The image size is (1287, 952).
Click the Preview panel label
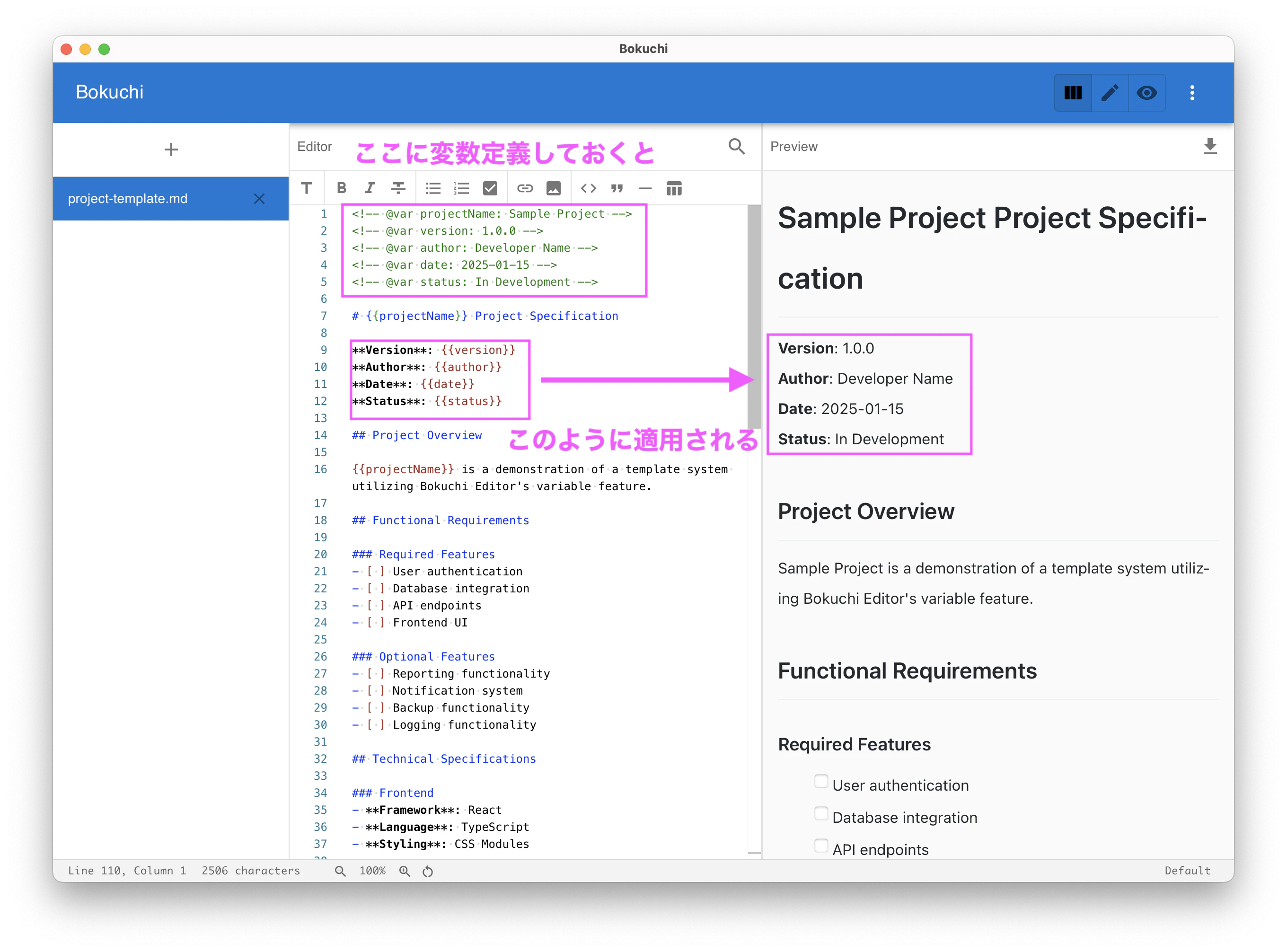793,146
